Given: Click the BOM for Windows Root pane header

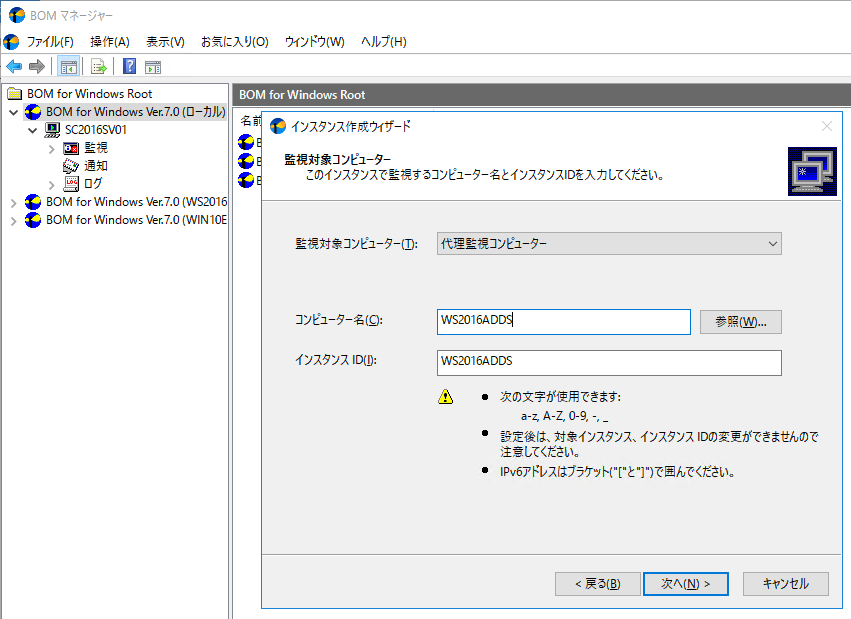Looking at the screenshot, I should (x=541, y=94).
